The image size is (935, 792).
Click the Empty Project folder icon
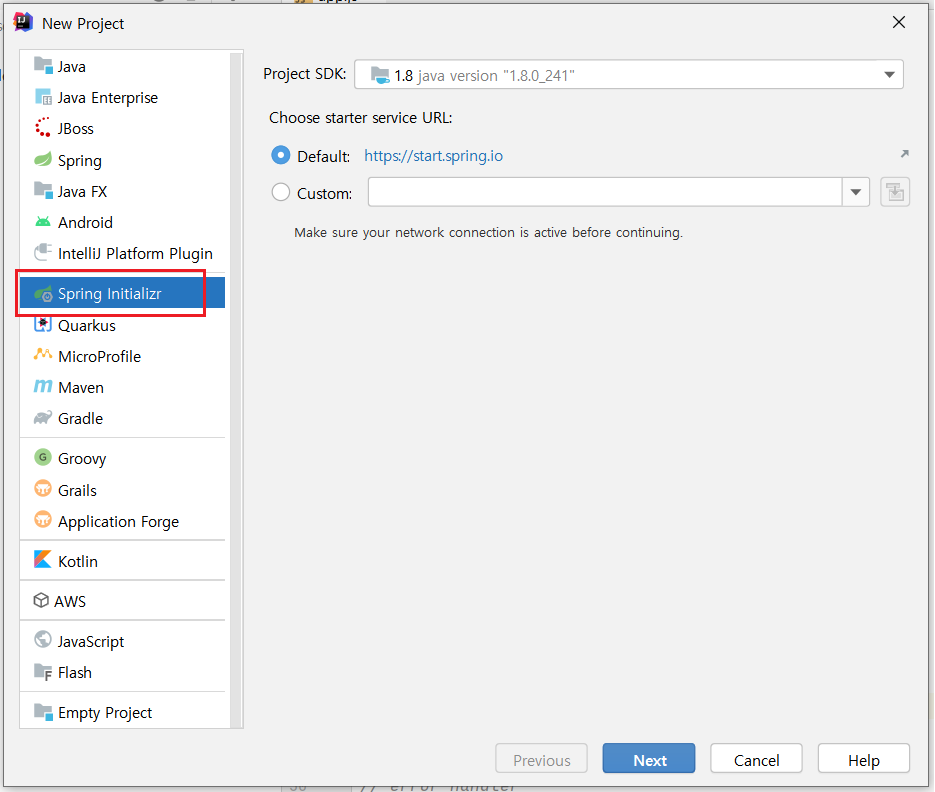43,711
